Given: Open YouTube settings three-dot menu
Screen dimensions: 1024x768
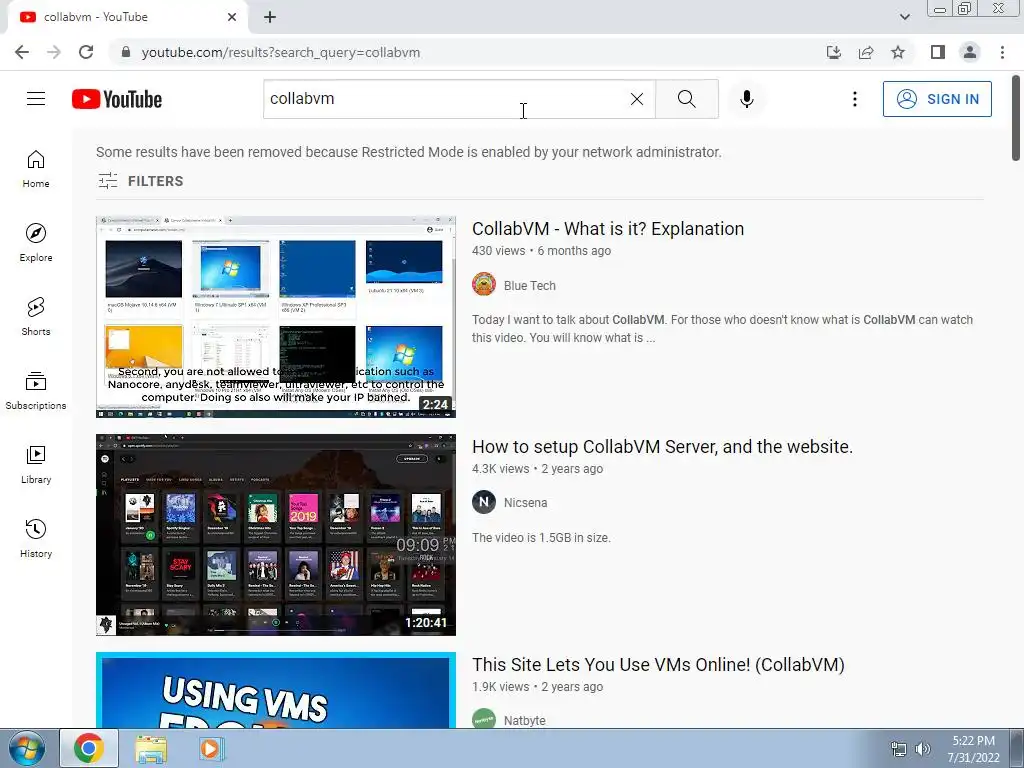Looking at the screenshot, I should click(854, 99).
